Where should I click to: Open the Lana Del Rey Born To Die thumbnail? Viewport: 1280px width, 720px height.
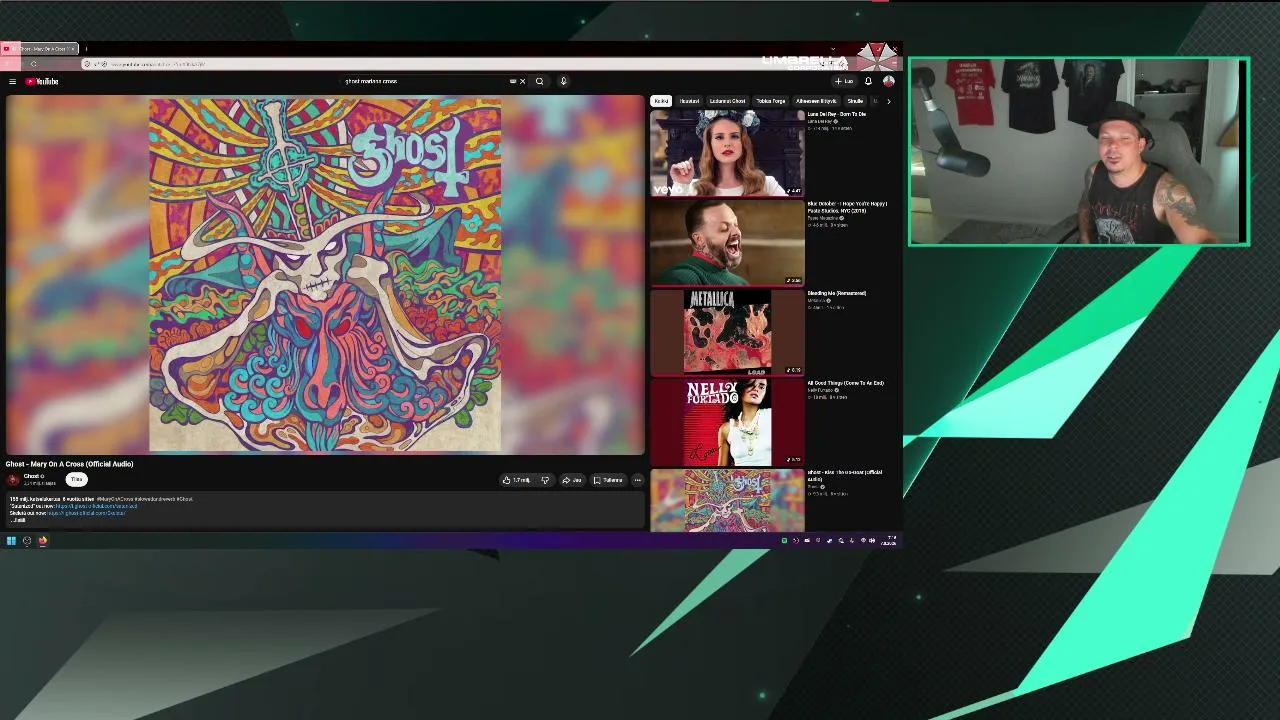[x=727, y=153]
